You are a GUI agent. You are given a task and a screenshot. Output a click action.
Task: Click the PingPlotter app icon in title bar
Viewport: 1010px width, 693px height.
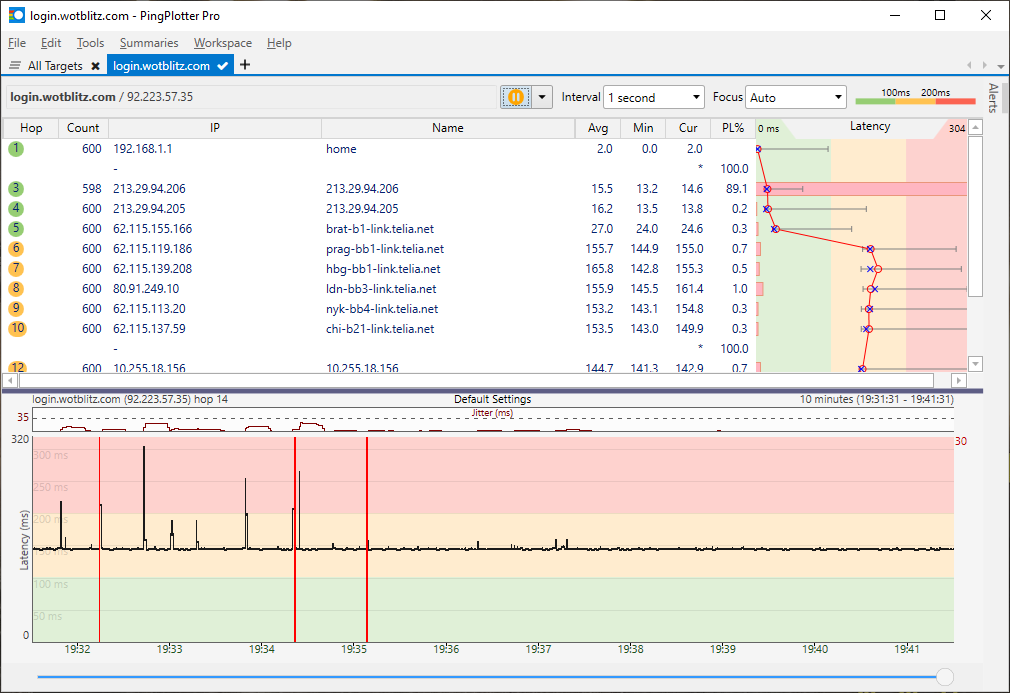click(x=16, y=16)
